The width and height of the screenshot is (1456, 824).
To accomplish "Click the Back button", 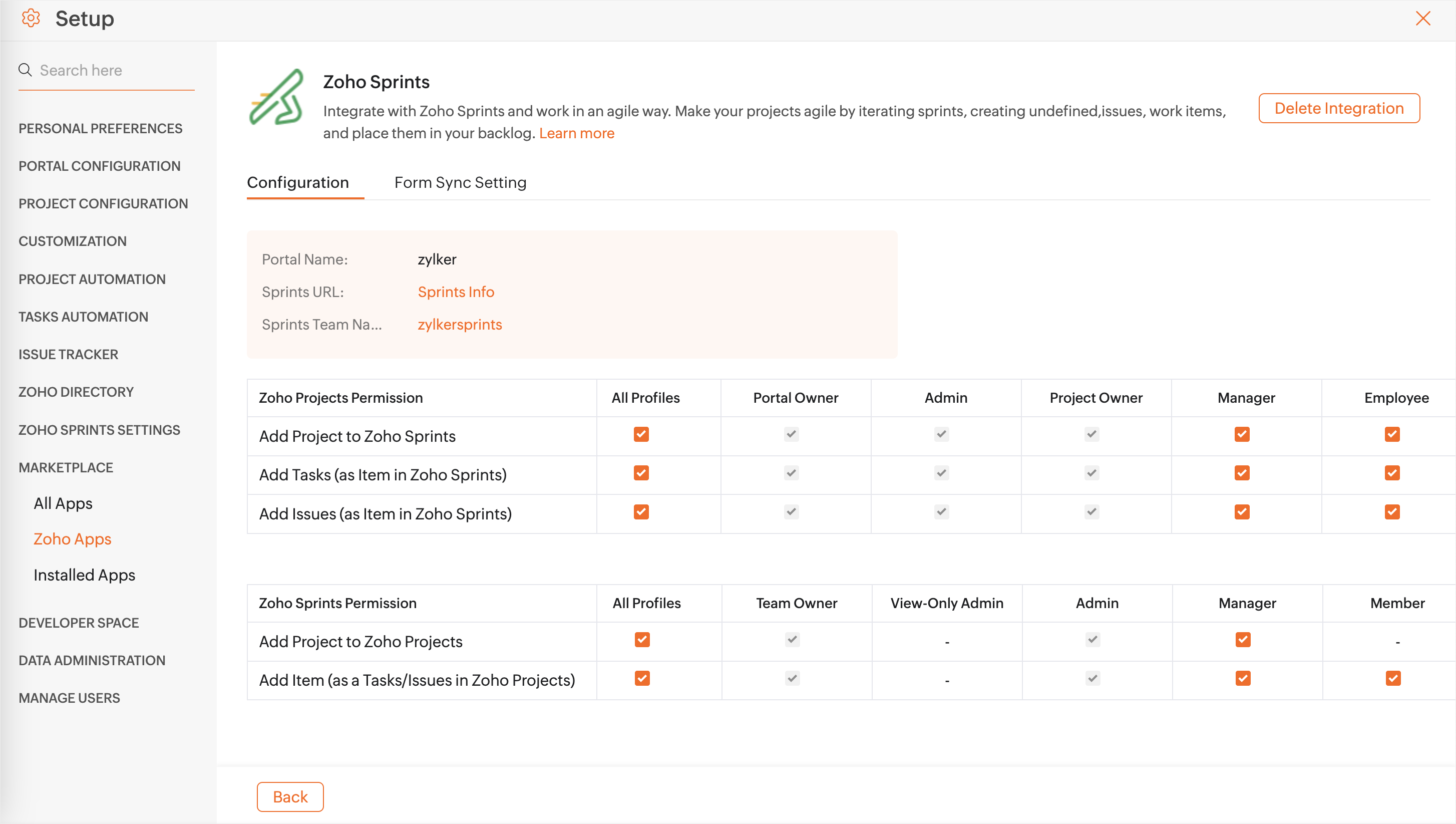I will 290,796.
